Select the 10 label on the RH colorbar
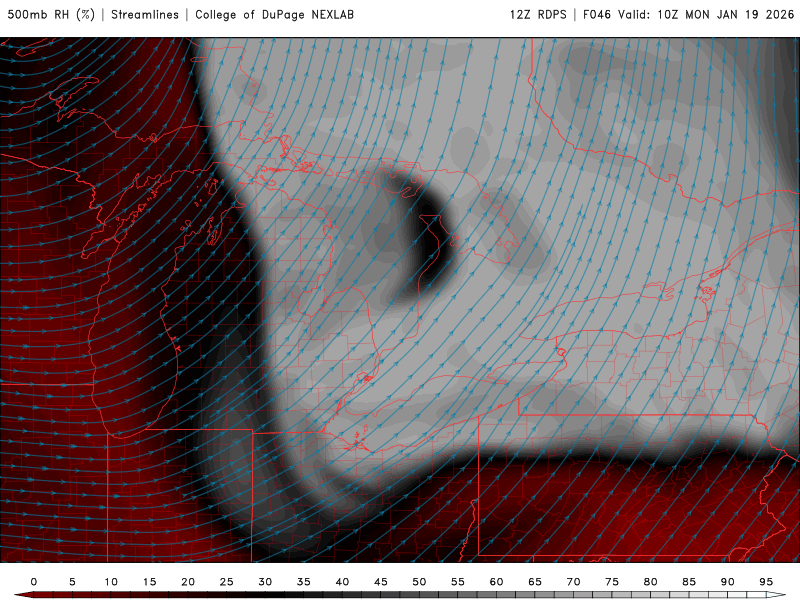 111,582
